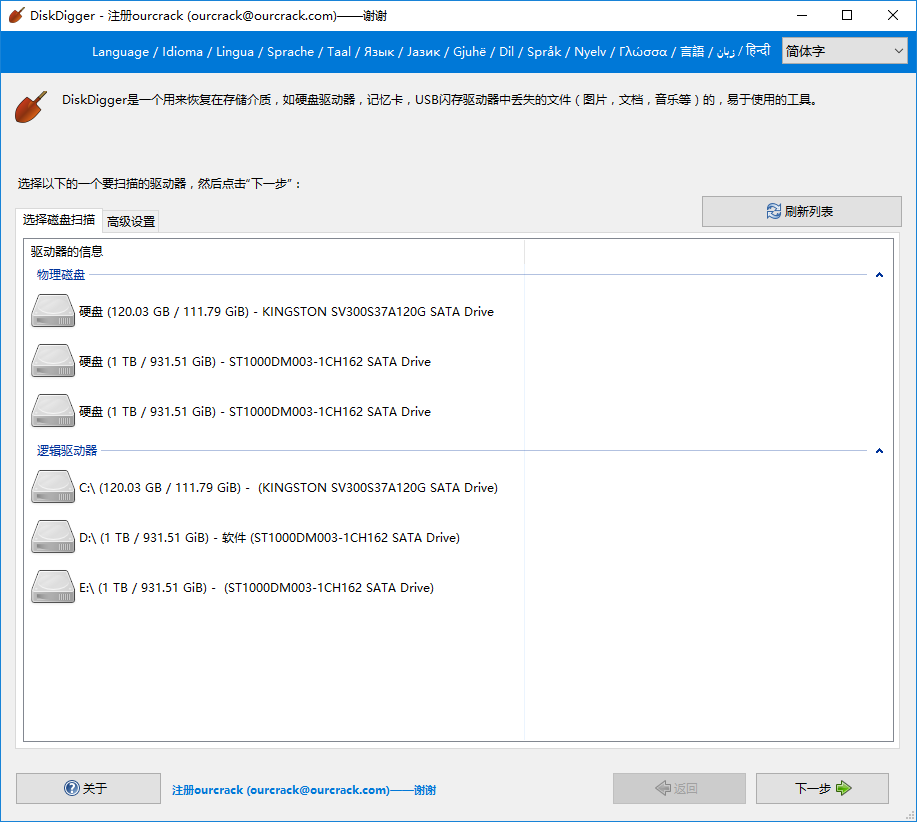Click the 物理磁盘 group header
917x822 pixels.
pos(61,275)
